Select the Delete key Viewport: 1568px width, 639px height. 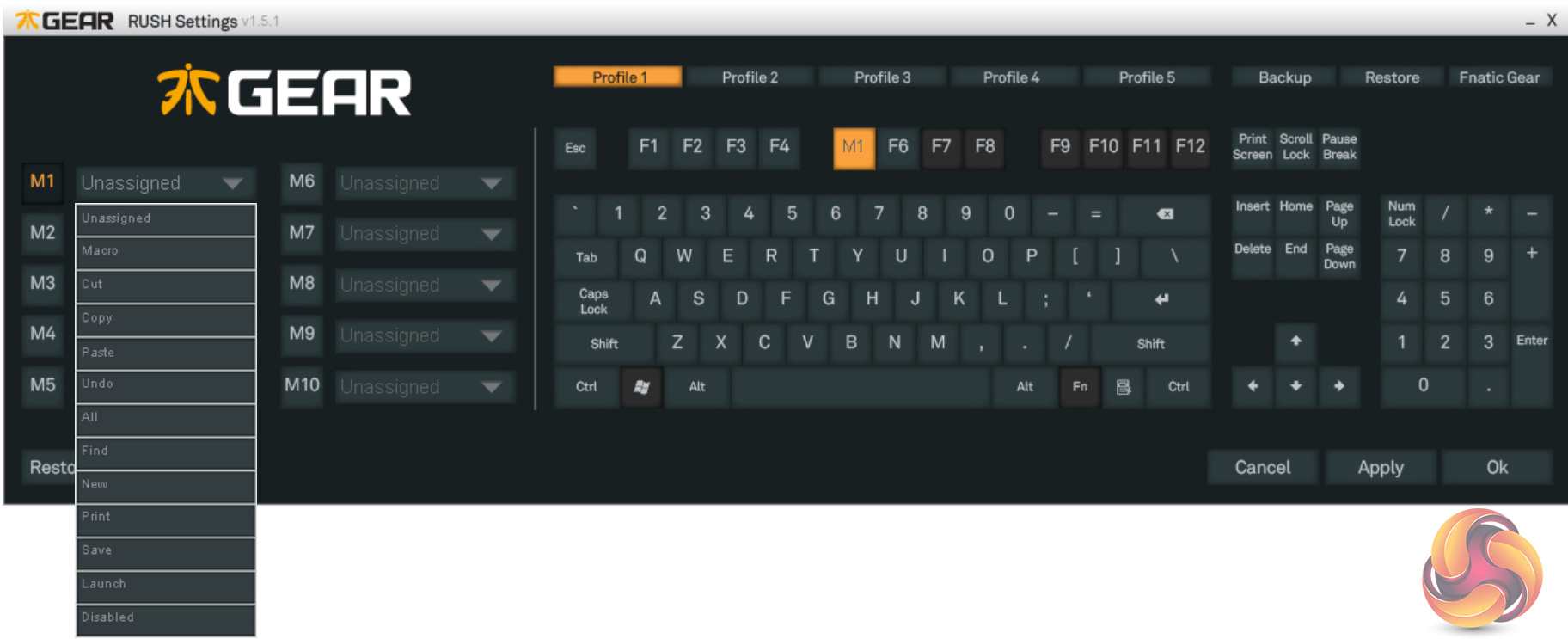pos(1253,257)
